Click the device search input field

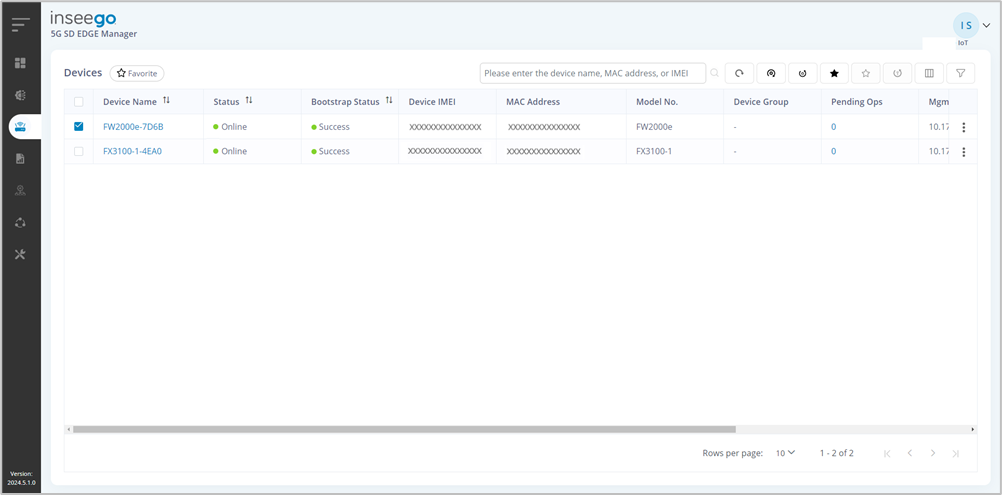click(x=593, y=73)
